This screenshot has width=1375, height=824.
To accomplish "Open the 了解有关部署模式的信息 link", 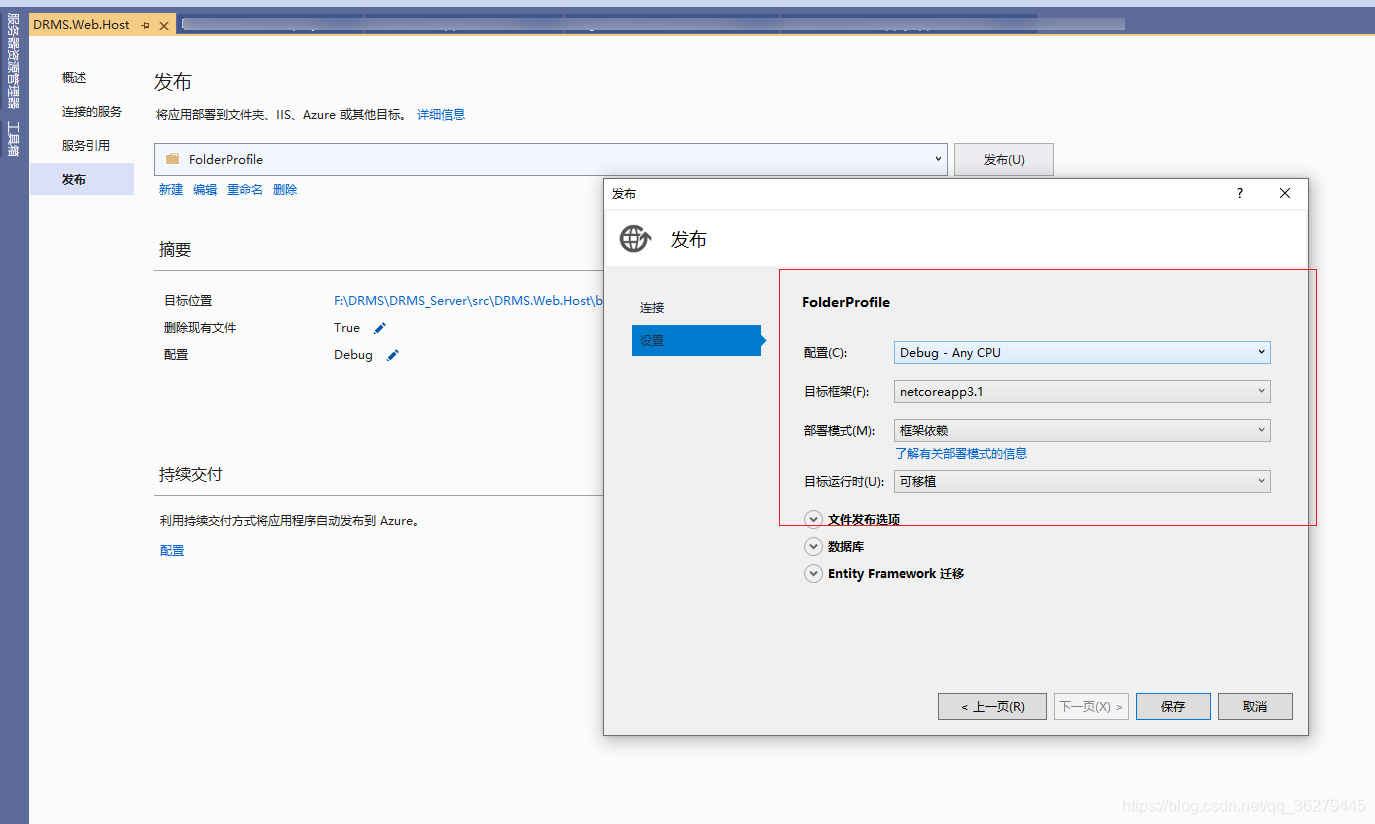I will tap(961, 453).
